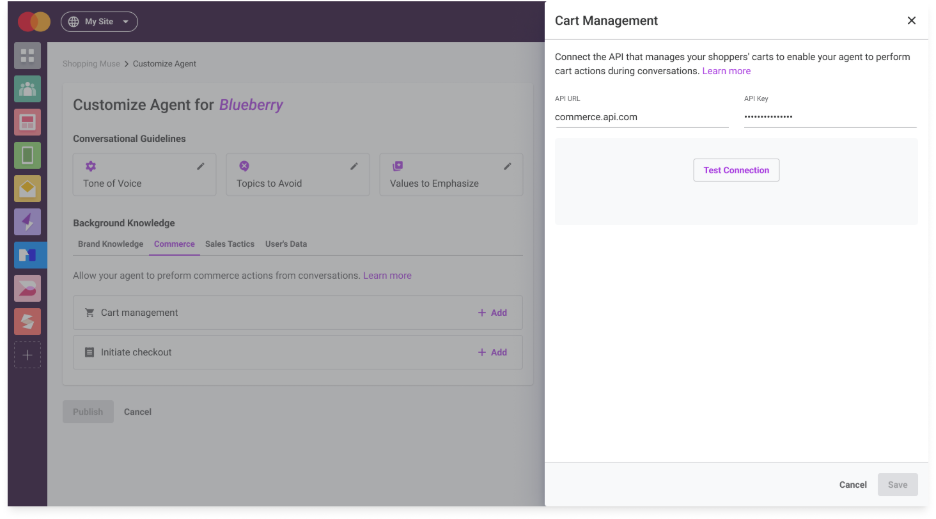This screenshot has width=936, height=519.
Task: Click the Blueberry agent name in title
Action: [251, 105]
